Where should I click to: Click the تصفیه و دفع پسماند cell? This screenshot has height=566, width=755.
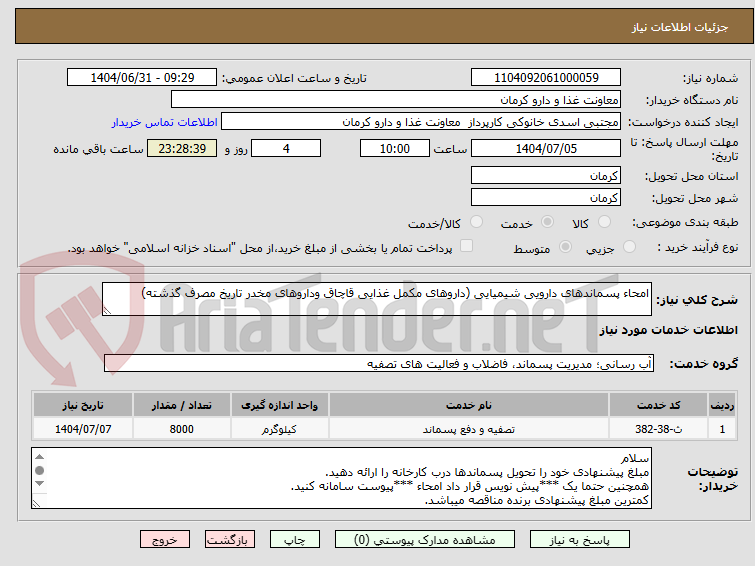click(469, 429)
